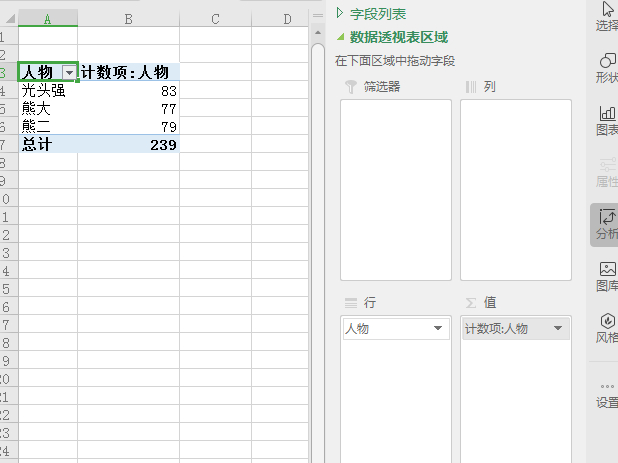Open the 图库 (Gallery) sidebar tool

tap(607, 277)
